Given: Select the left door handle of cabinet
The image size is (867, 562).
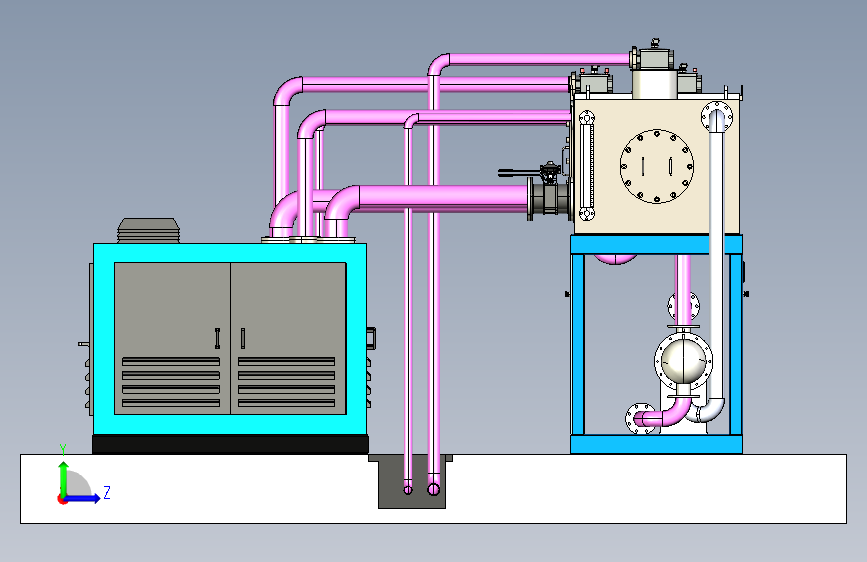Looking at the screenshot, I should 218,339.
